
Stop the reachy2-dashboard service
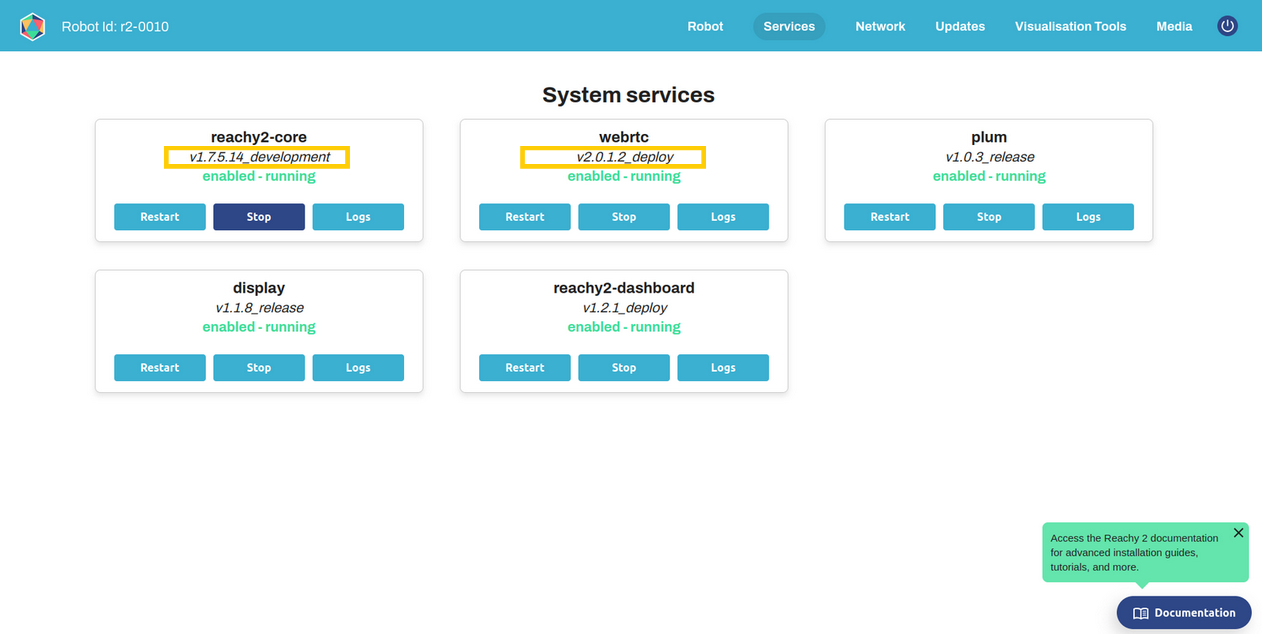click(624, 368)
